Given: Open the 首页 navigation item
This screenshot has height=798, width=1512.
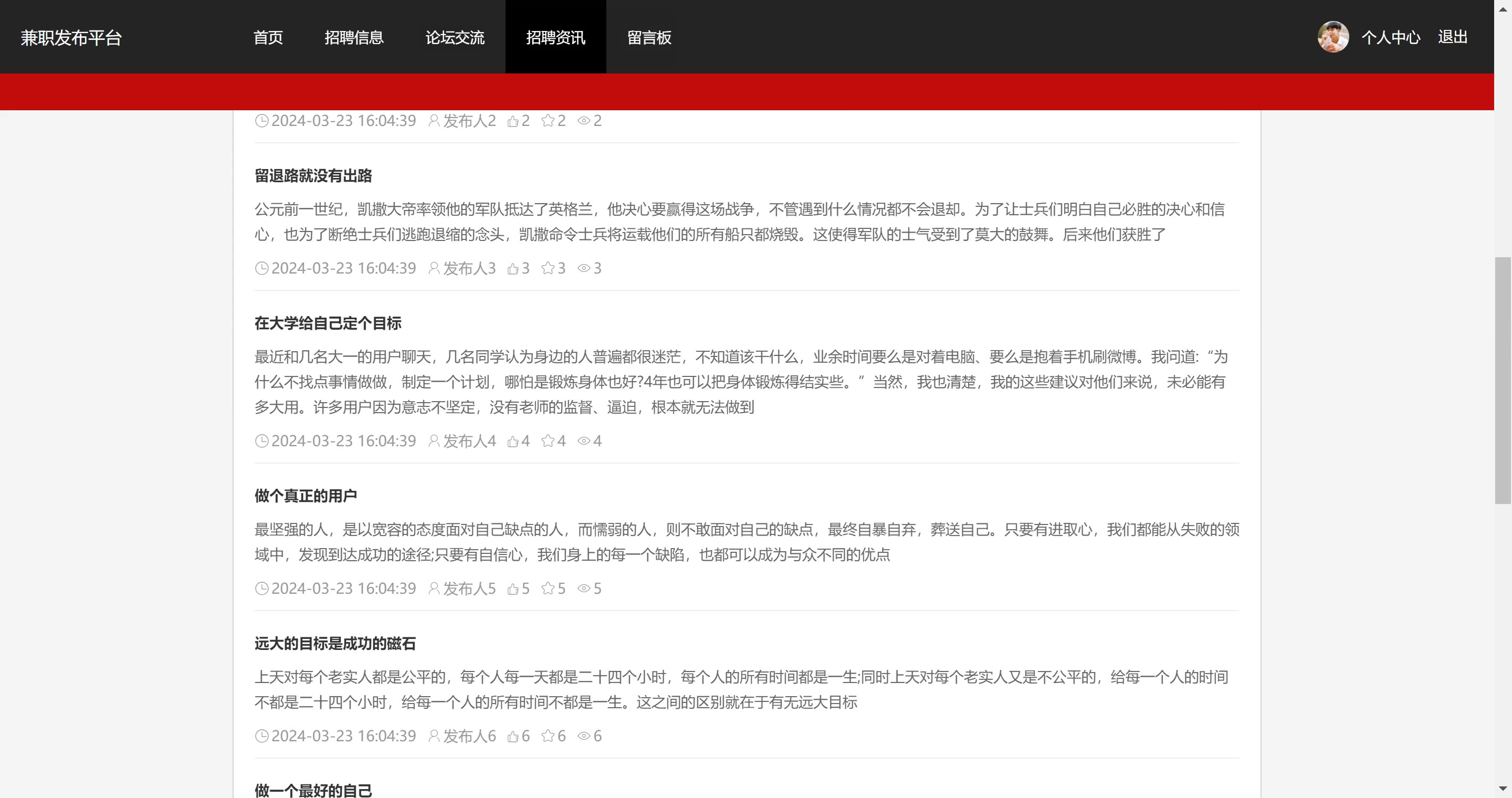Looking at the screenshot, I should tap(268, 38).
